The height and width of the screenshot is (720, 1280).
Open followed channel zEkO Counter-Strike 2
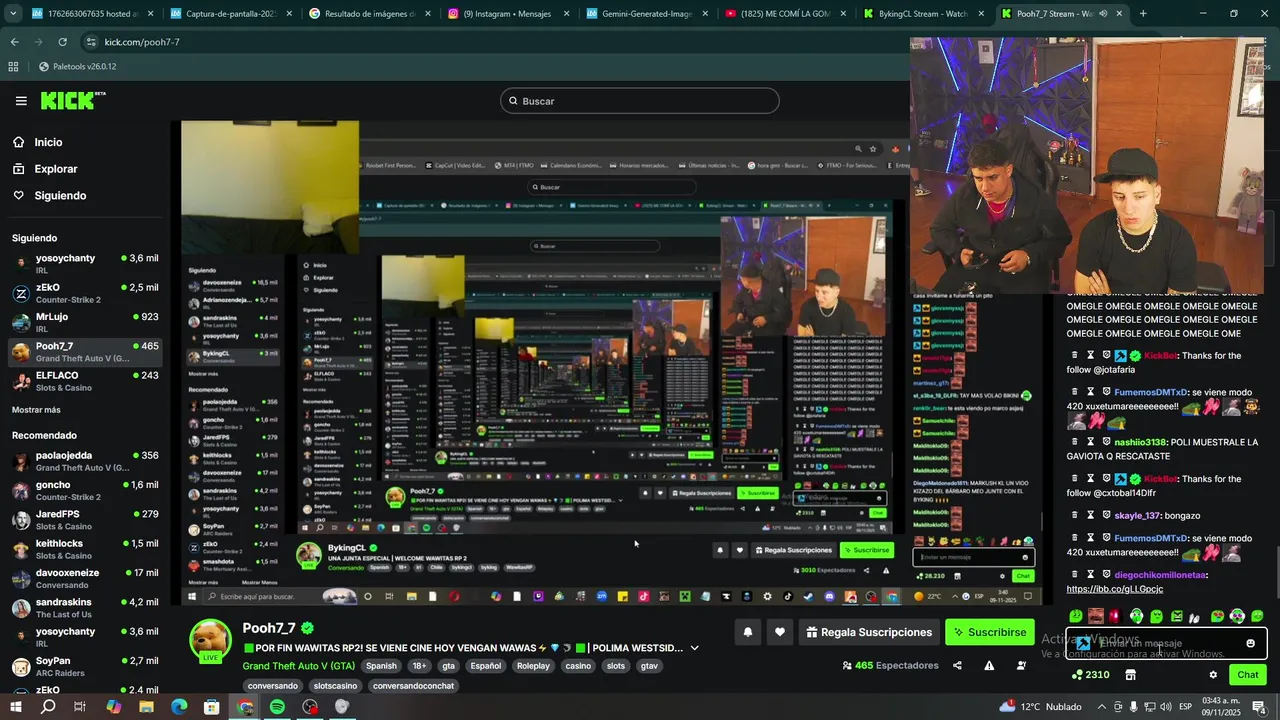(x=85, y=293)
